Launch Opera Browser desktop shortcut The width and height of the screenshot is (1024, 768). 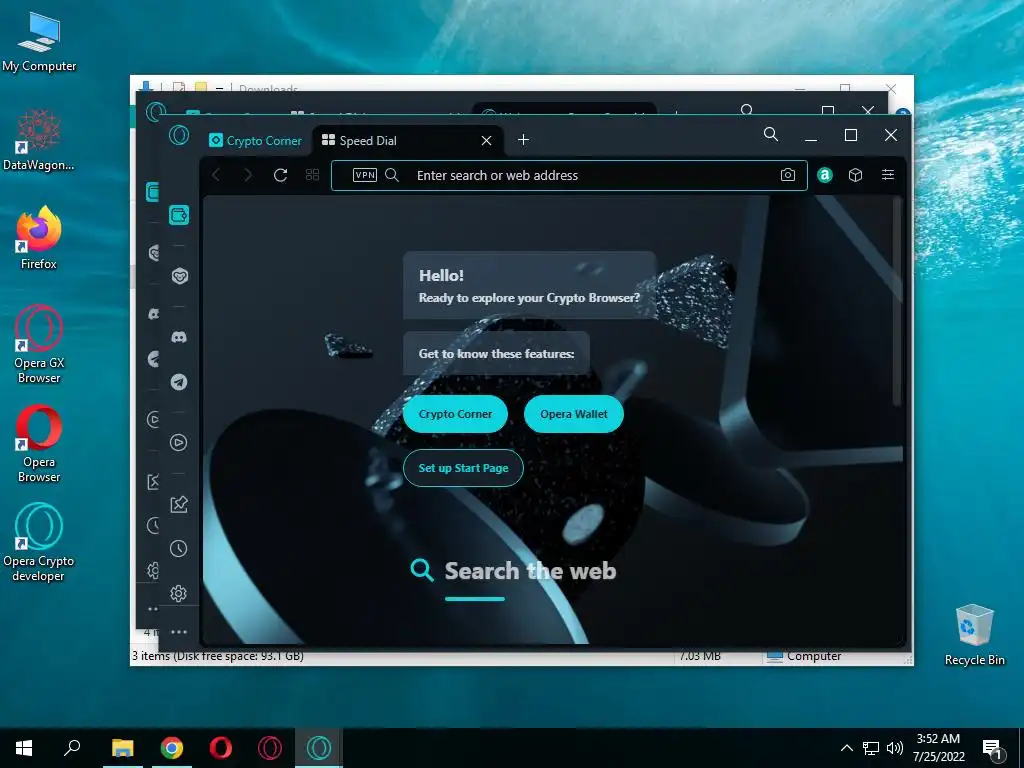39,444
